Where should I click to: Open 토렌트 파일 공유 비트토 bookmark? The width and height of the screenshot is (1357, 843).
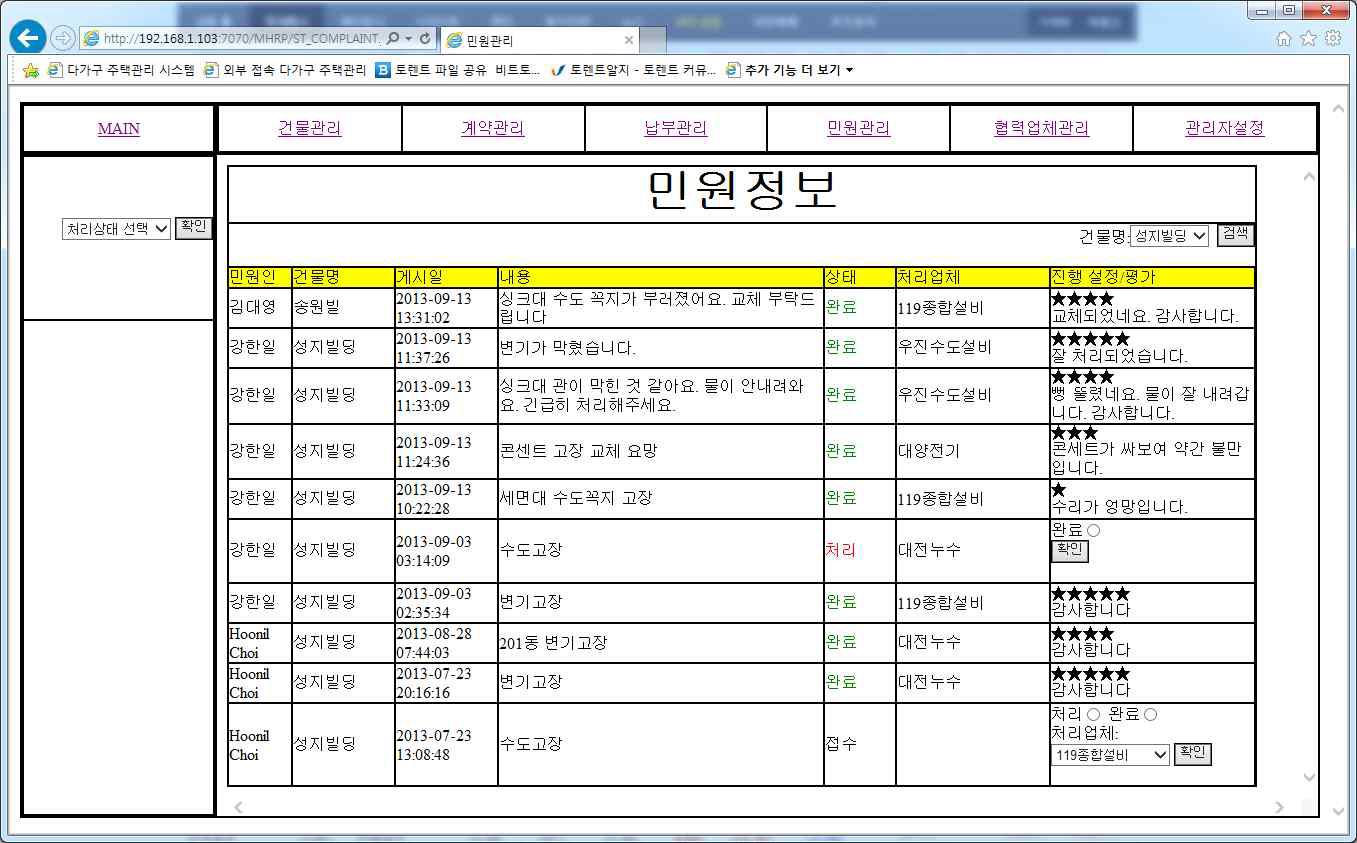pyautogui.click(x=458, y=70)
